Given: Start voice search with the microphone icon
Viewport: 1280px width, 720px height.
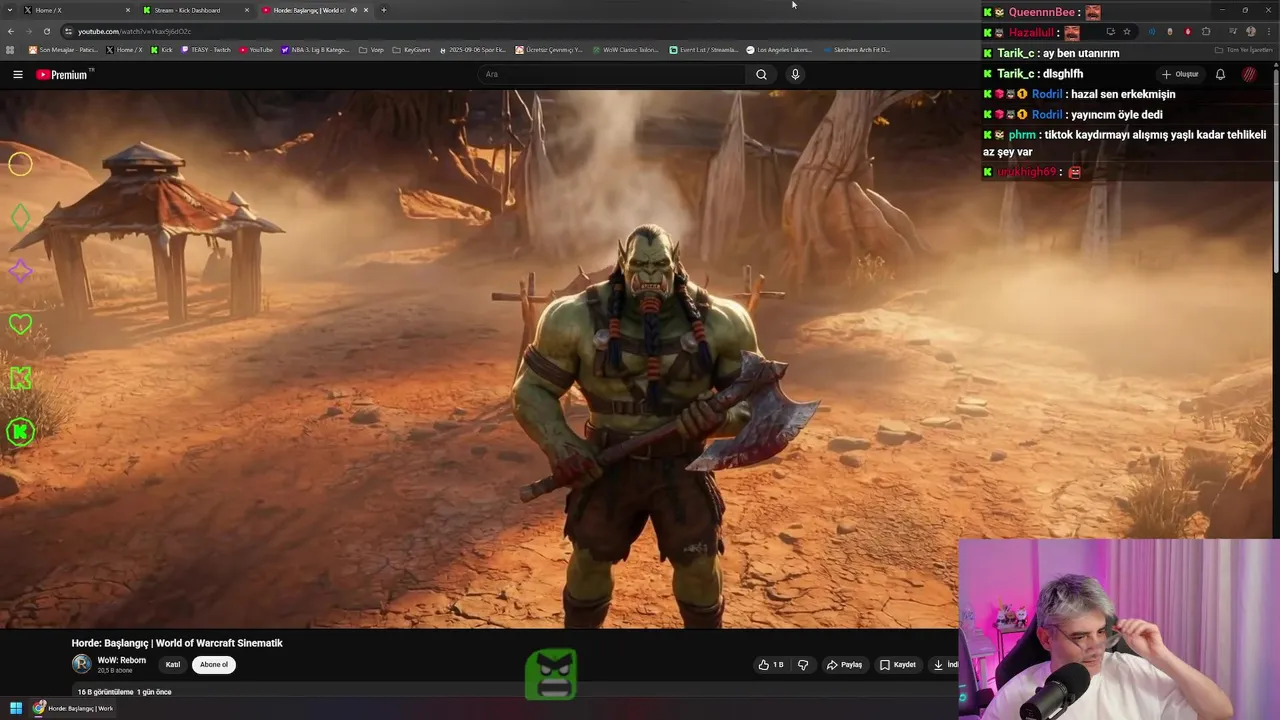Looking at the screenshot, I should tap(795, 74).
